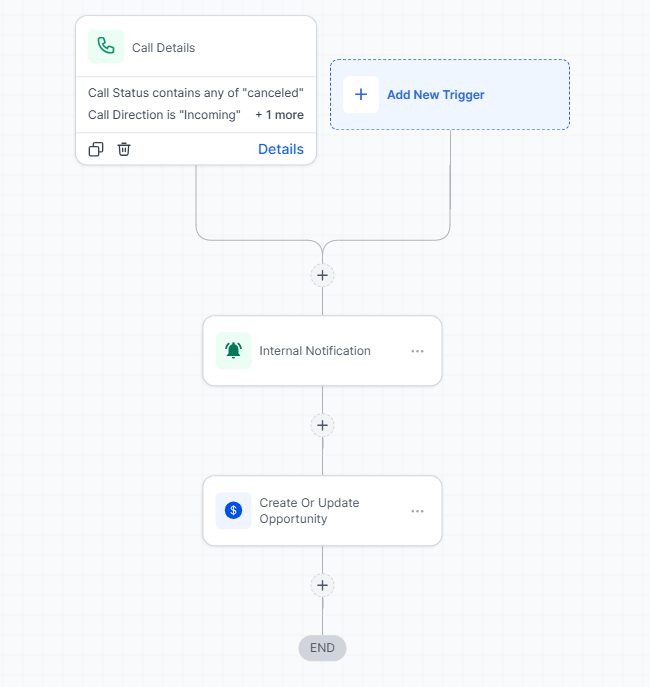Click the Internal Notification bell icon
650x687 pixels.
(234, 351)
